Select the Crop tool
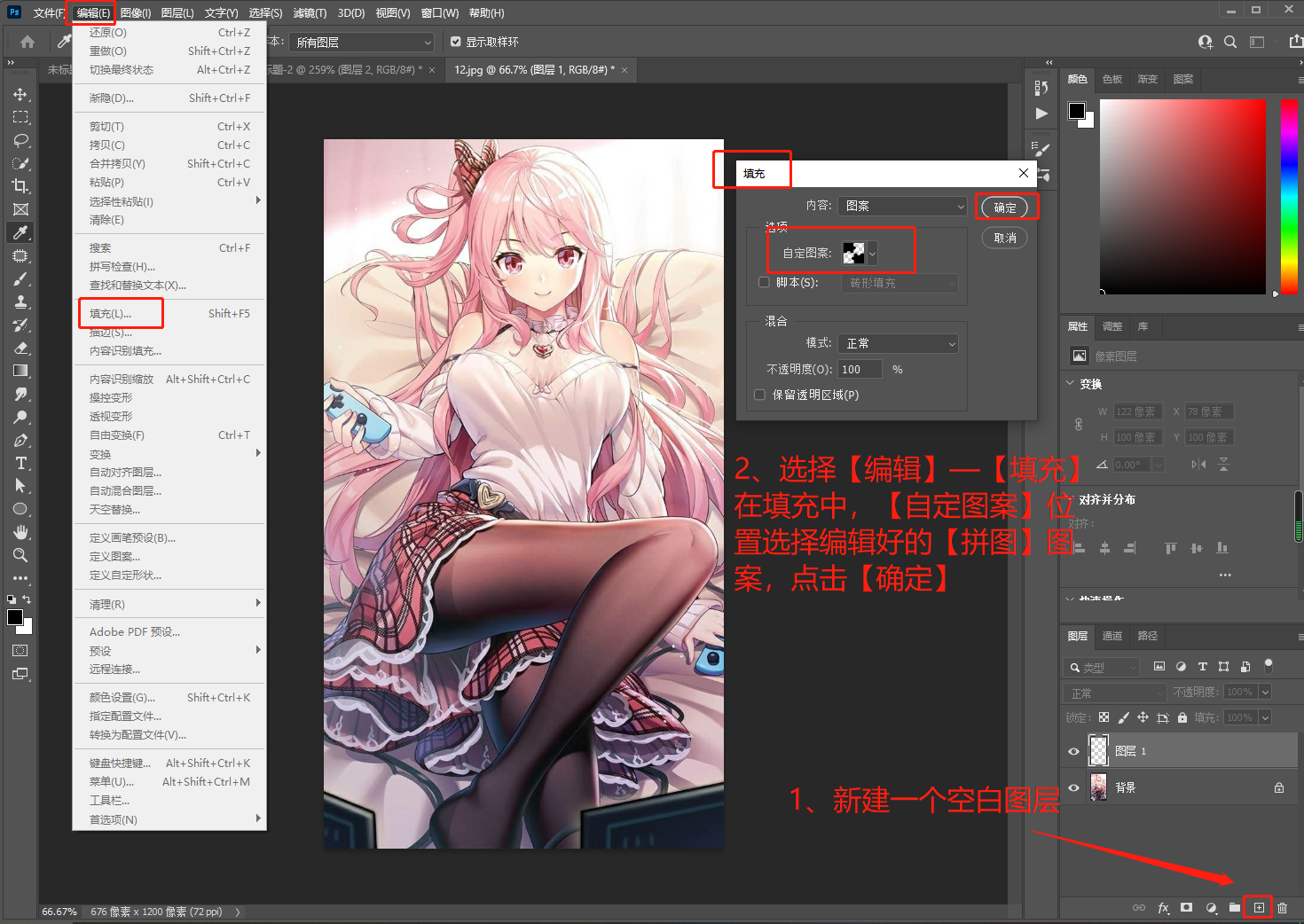This screenshot has height=924, width=1304. 20,186
